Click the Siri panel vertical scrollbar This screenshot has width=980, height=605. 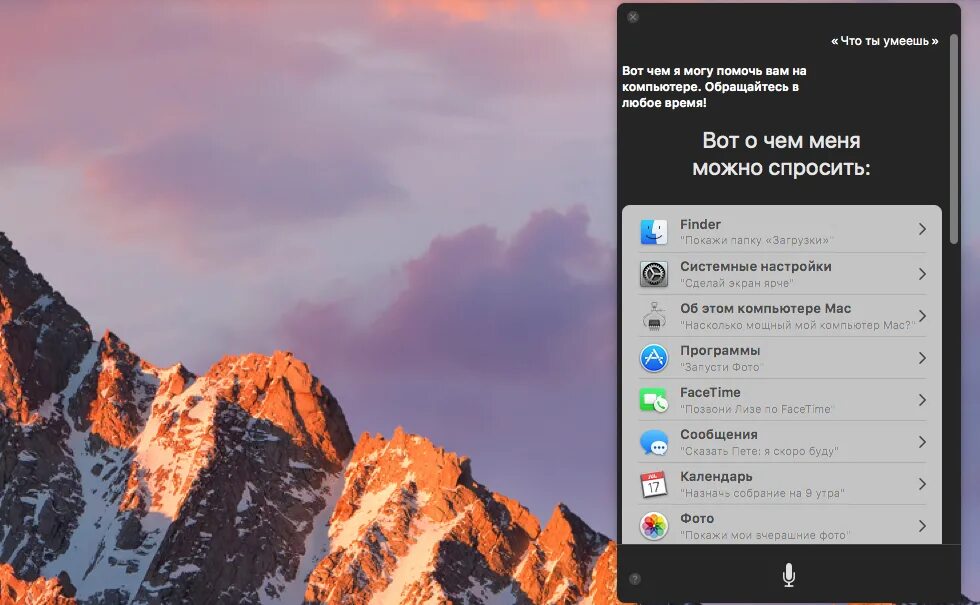pos(953,139)
